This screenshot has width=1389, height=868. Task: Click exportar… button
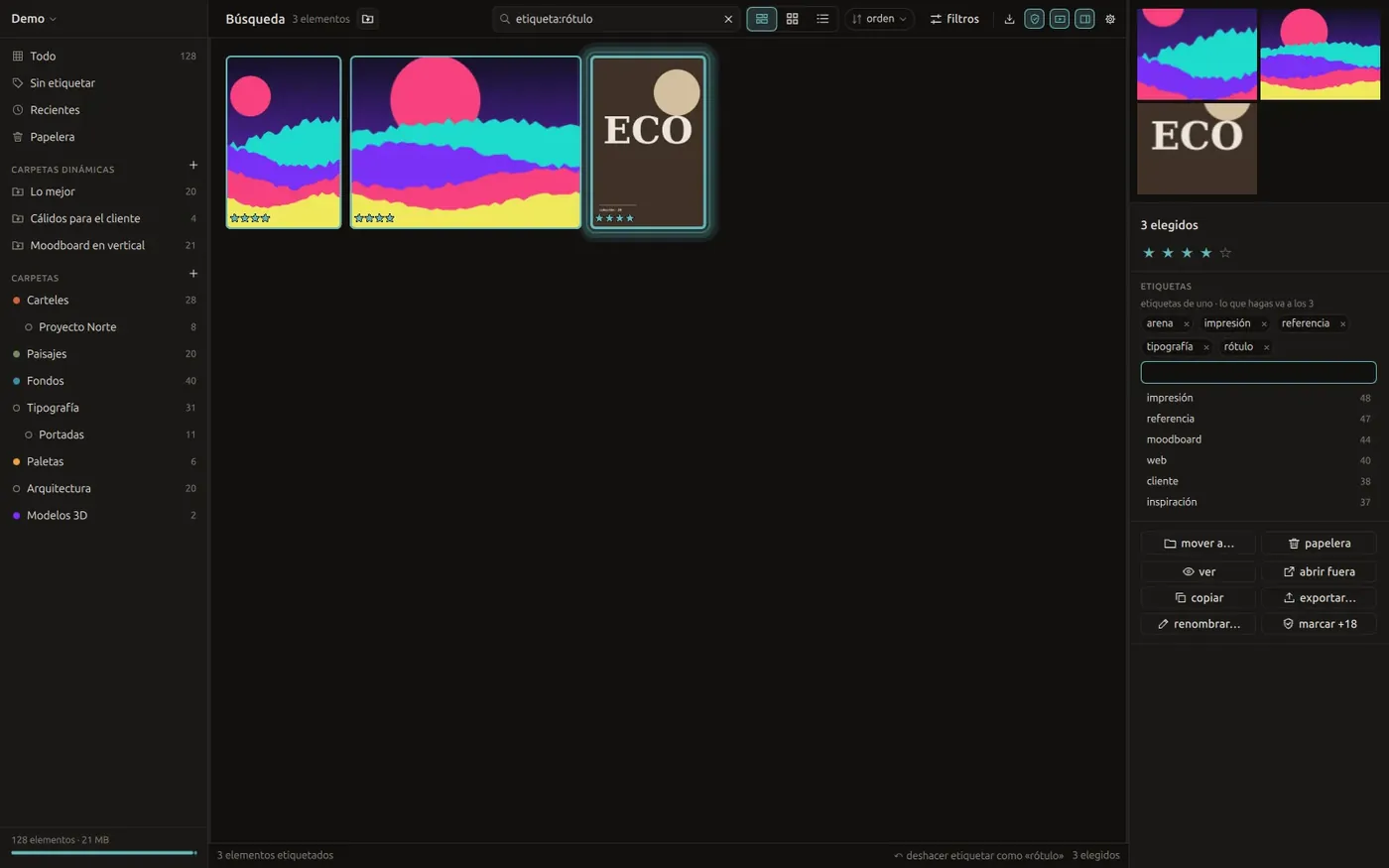(1319, 598)
